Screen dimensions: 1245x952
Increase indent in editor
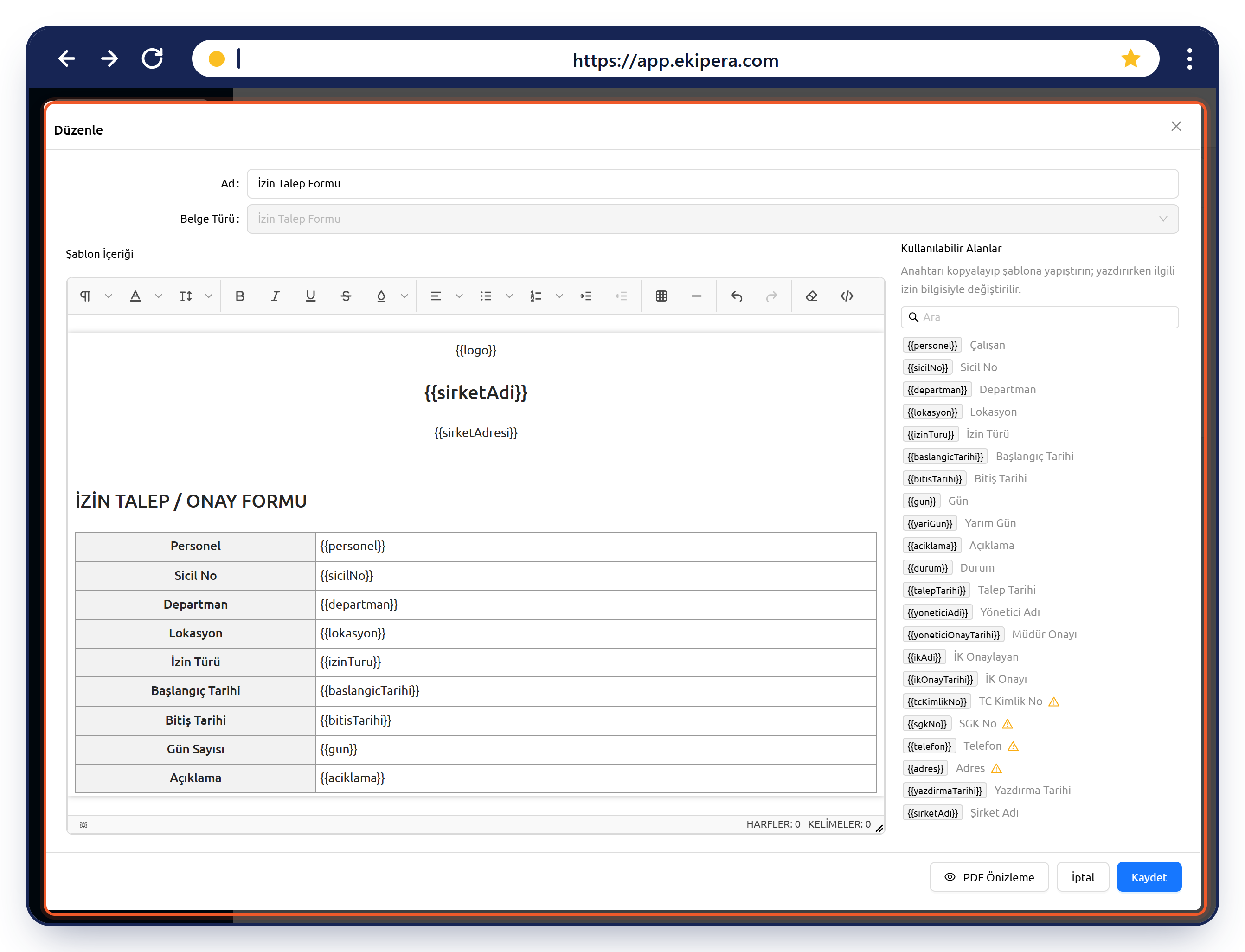click(x=586, y=296)
